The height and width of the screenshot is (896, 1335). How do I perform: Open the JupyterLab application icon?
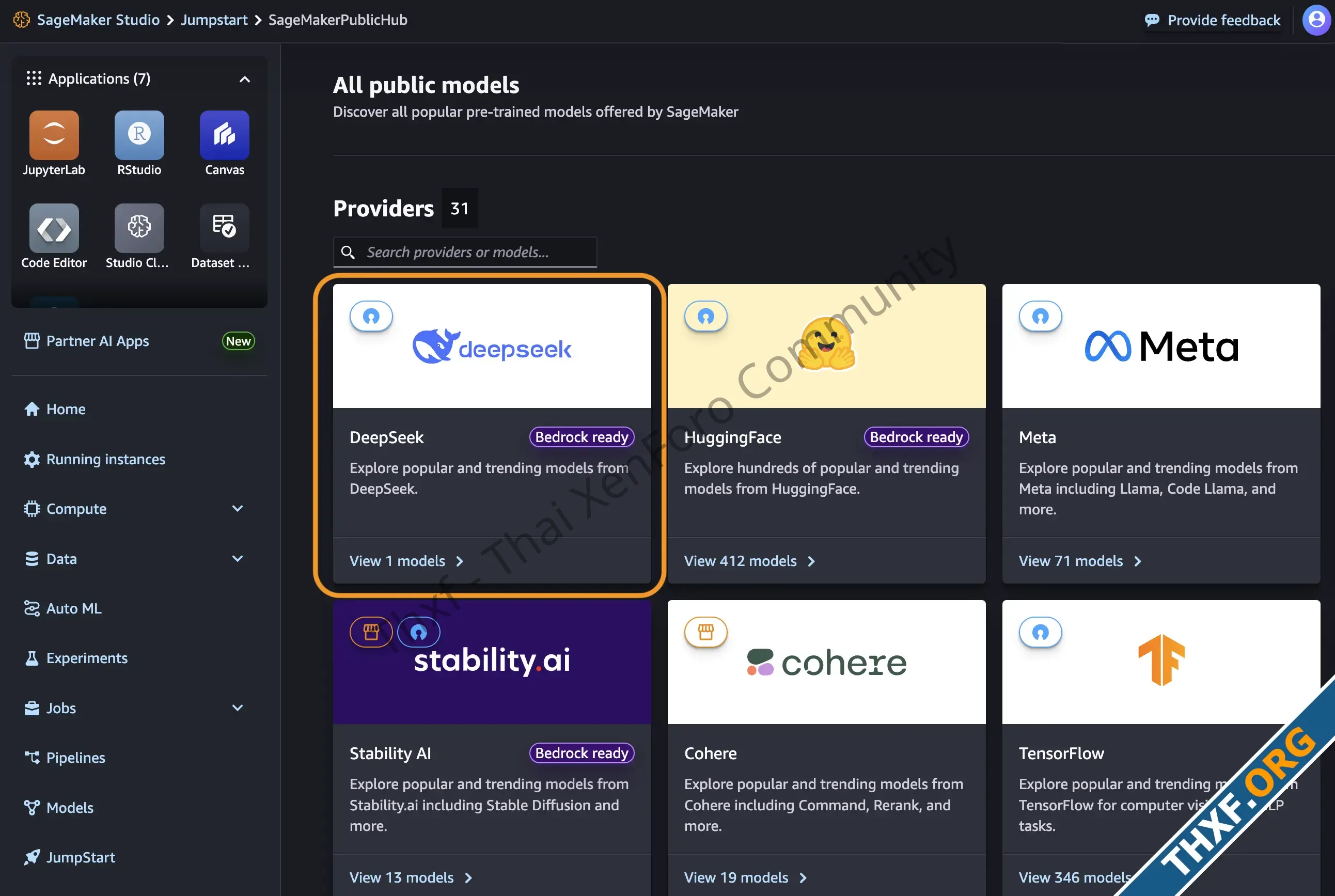pos(54,135)
